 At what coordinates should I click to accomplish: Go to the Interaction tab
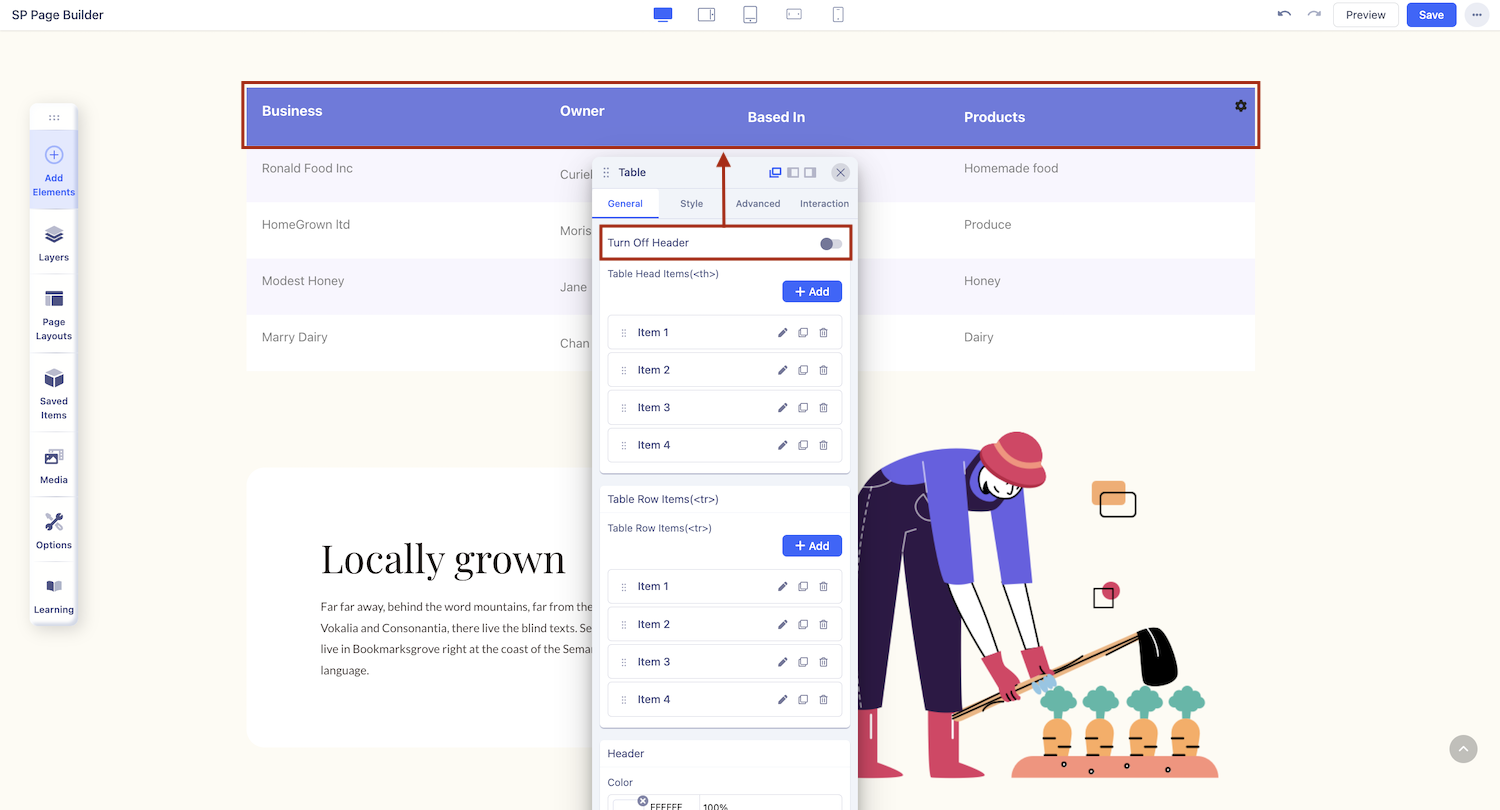(x=824, y=204)
